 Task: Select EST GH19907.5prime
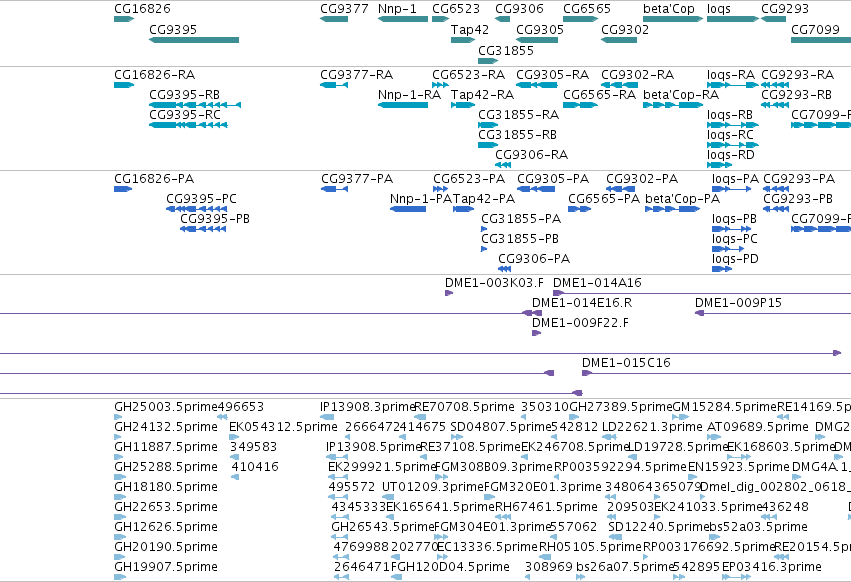click(166, 567)
